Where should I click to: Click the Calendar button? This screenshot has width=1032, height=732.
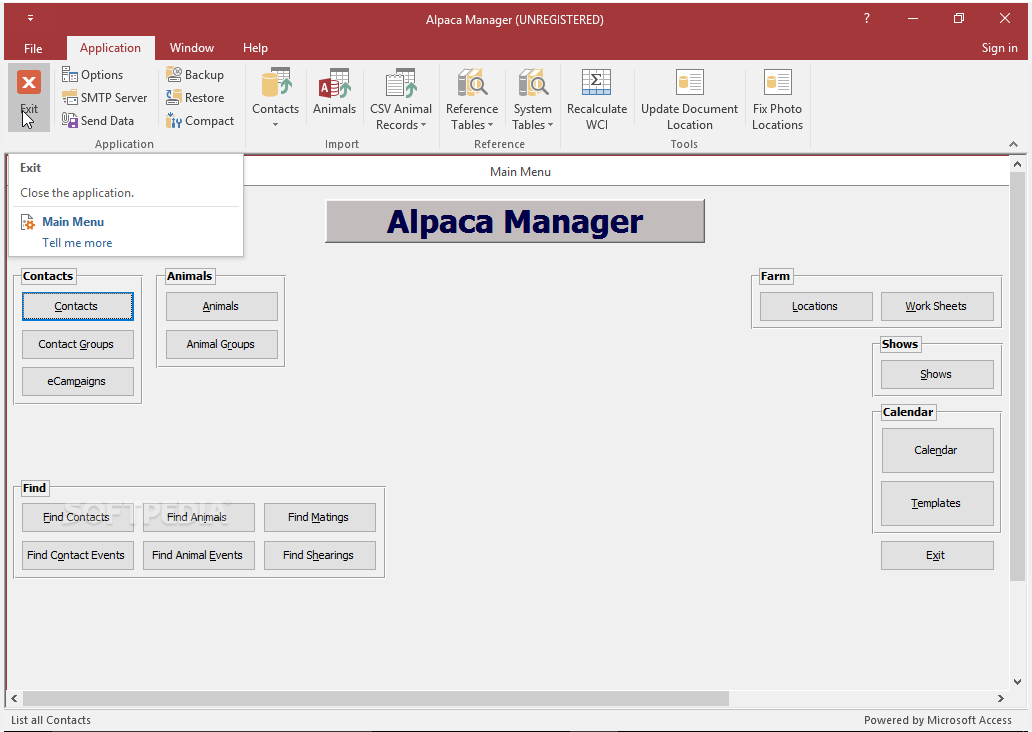point(937,450)
